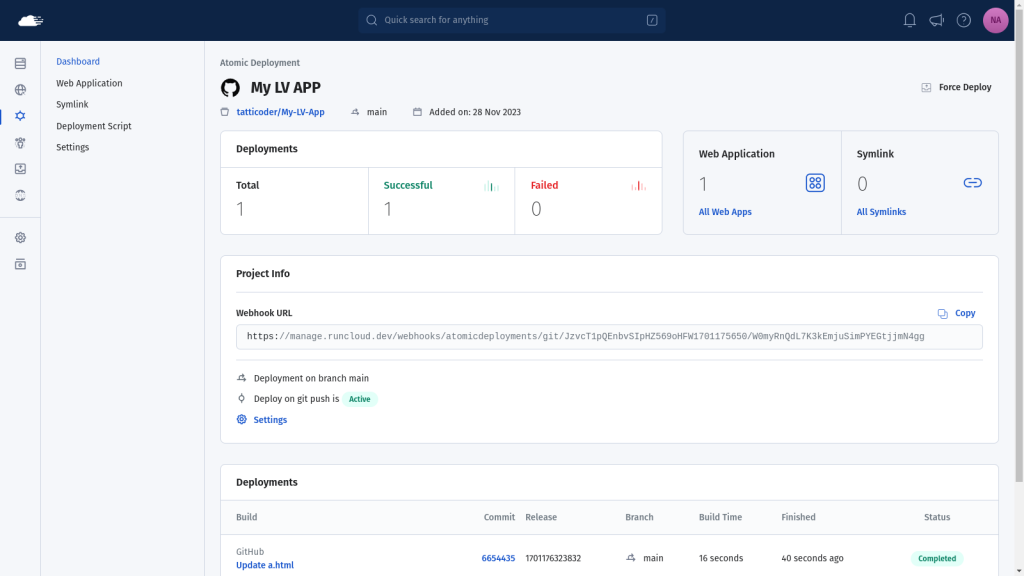The image size is (1024, 576).
Task: Open the NA user avatar menu
Action: (995, 20)
